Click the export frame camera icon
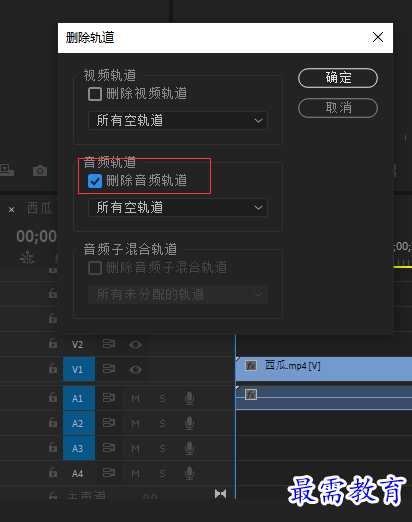The height and width of the screenshot is (522, 412). point(40,171)
